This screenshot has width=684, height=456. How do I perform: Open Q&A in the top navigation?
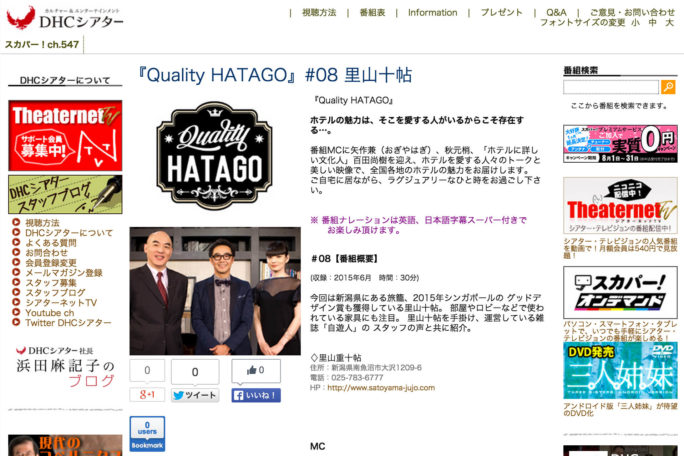556,13
